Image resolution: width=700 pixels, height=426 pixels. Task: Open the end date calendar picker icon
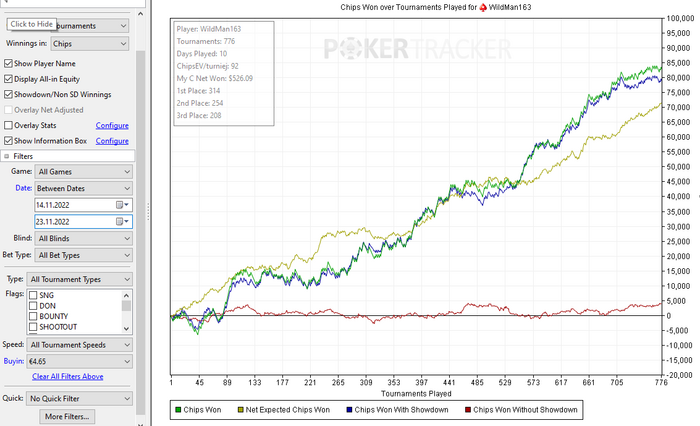(122, 221)
